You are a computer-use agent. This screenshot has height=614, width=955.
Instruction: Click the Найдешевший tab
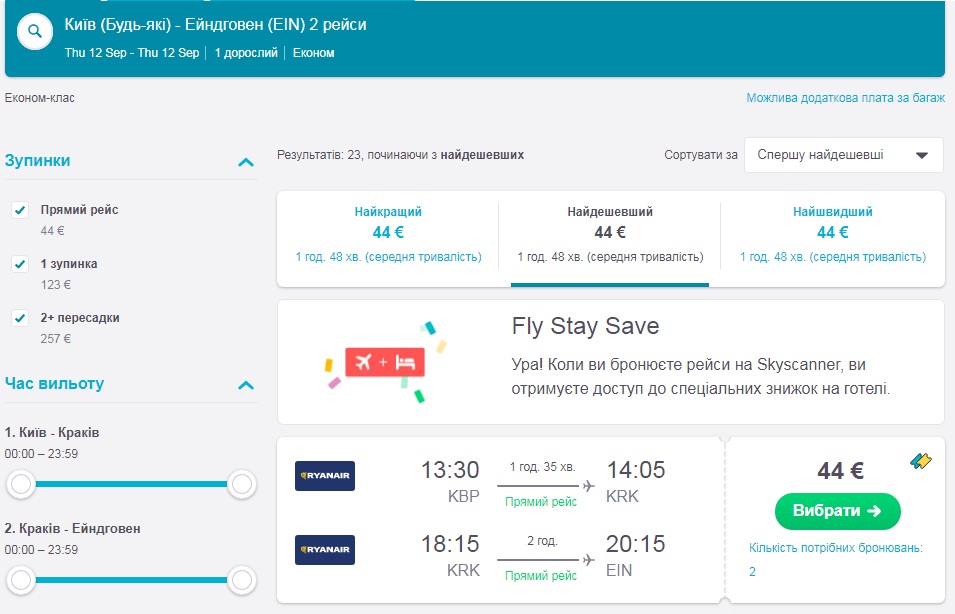click(610, 234)
